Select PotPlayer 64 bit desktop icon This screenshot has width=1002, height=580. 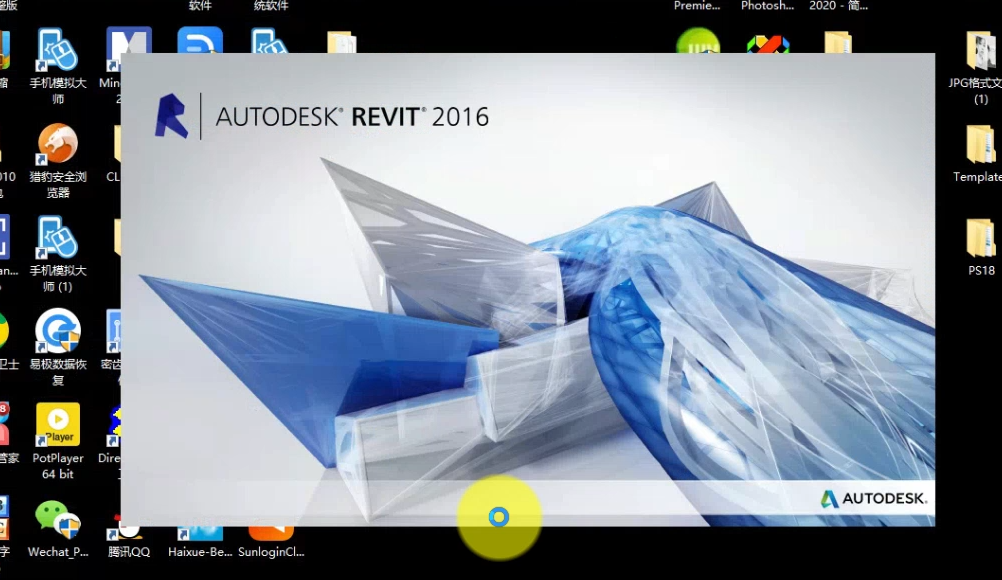click(x=58, y=441)
